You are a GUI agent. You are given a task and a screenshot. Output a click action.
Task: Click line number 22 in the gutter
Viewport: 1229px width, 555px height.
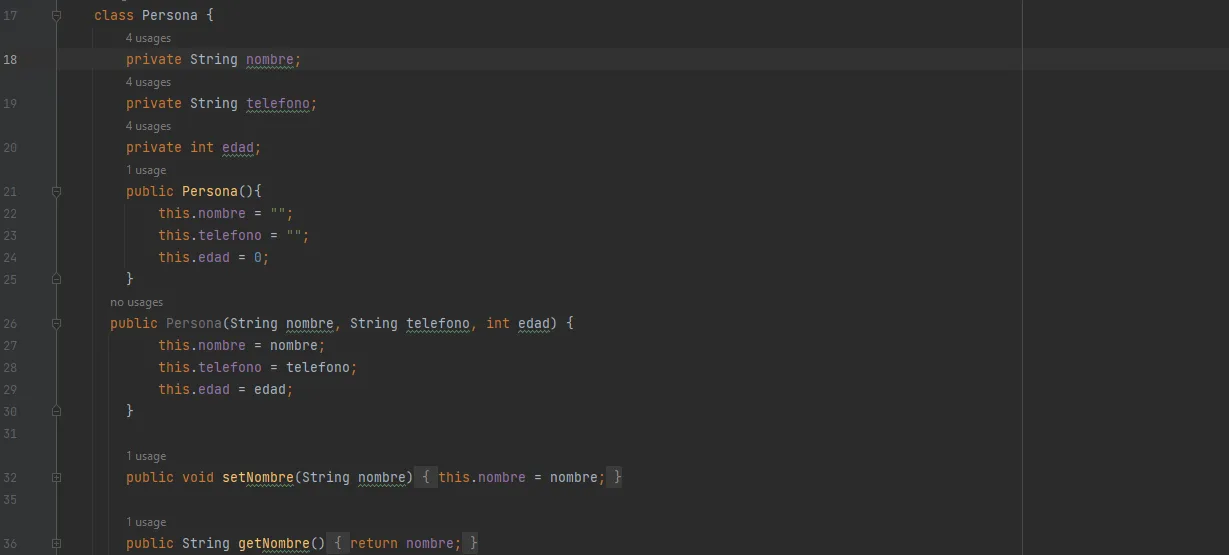(10, 214)
